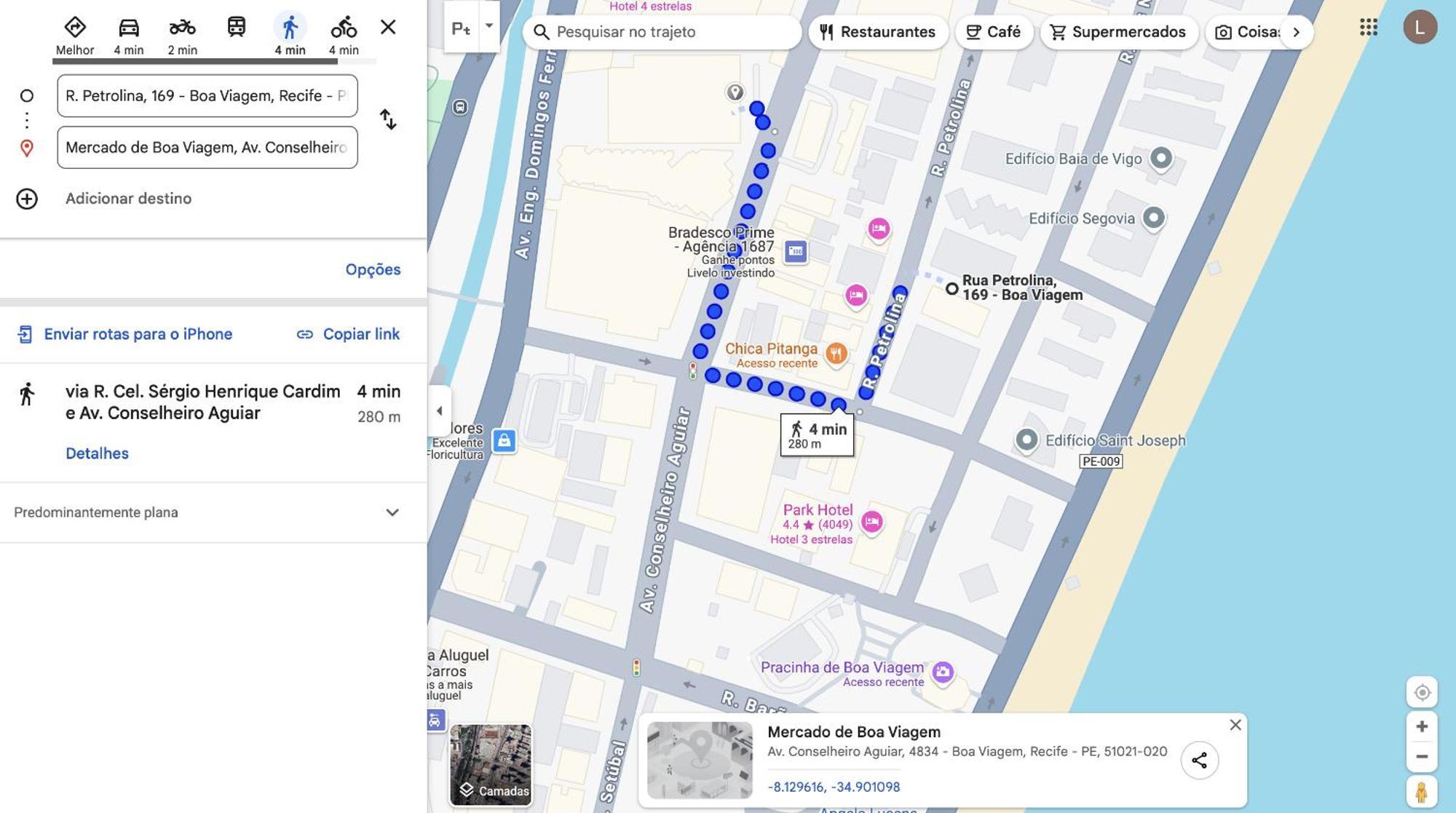
Task: Edit the R. Petrolina, 169 origin field
Action: [x=207, y=95]
